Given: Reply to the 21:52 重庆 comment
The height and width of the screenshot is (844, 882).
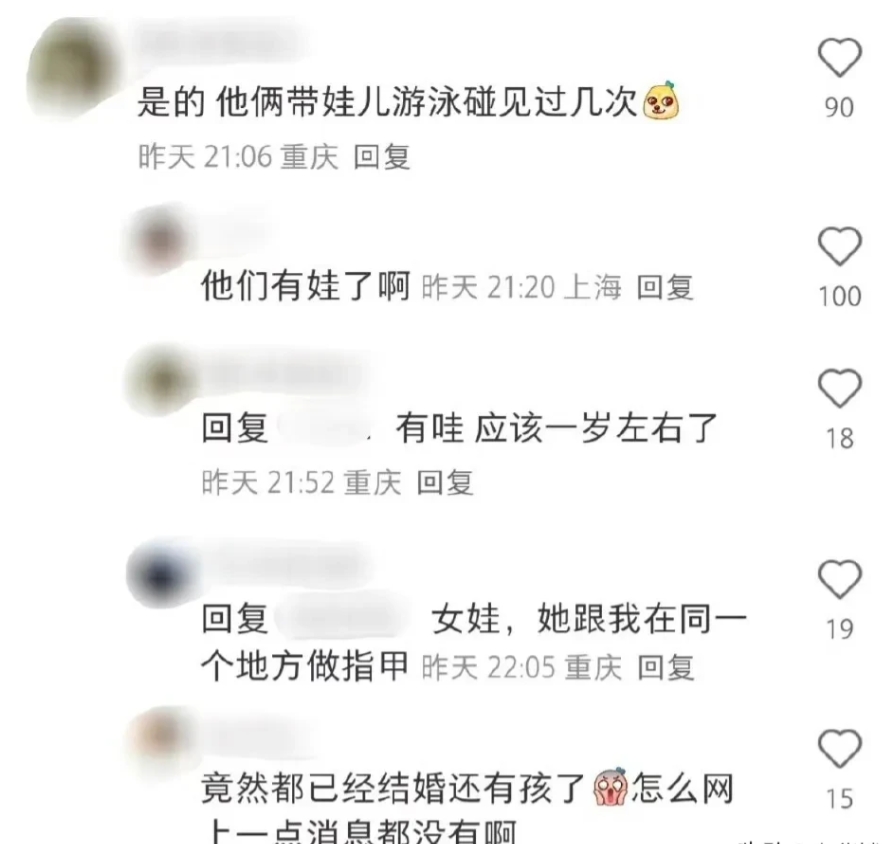Looking at the screenshot, I should tap(445, 483).
